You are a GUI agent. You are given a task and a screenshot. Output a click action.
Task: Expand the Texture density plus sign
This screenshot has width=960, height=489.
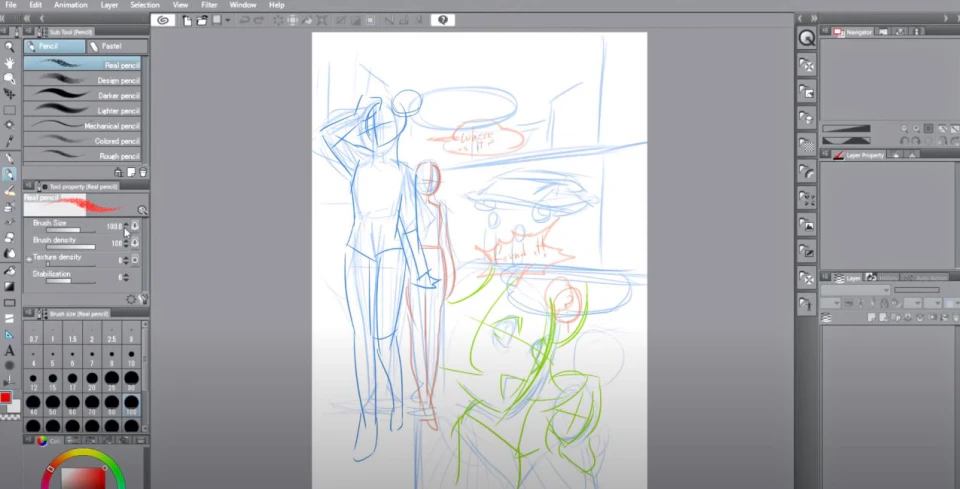pos(29,259)
